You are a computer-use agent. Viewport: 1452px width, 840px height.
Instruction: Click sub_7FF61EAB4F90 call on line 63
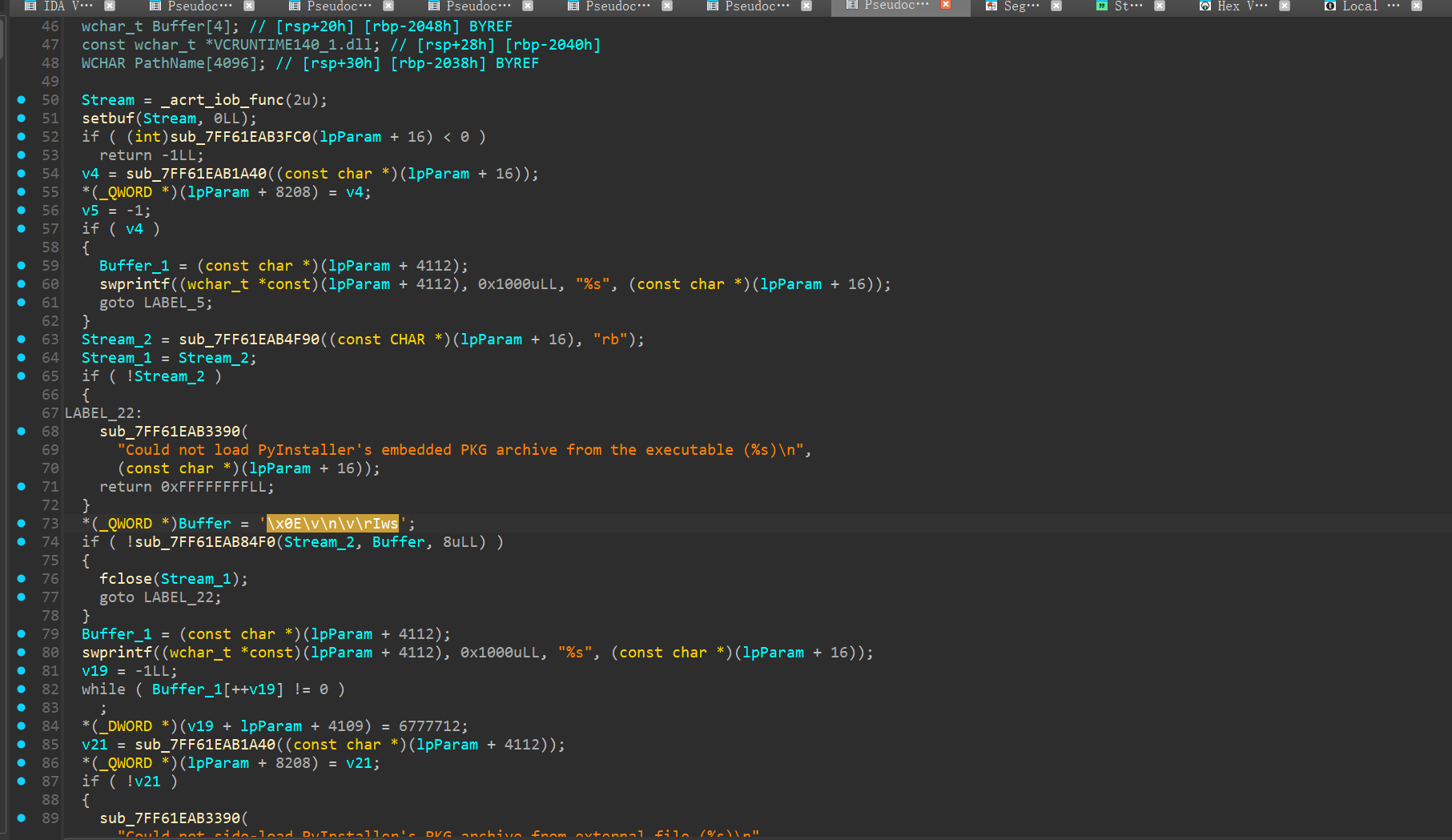coord(248,340)
